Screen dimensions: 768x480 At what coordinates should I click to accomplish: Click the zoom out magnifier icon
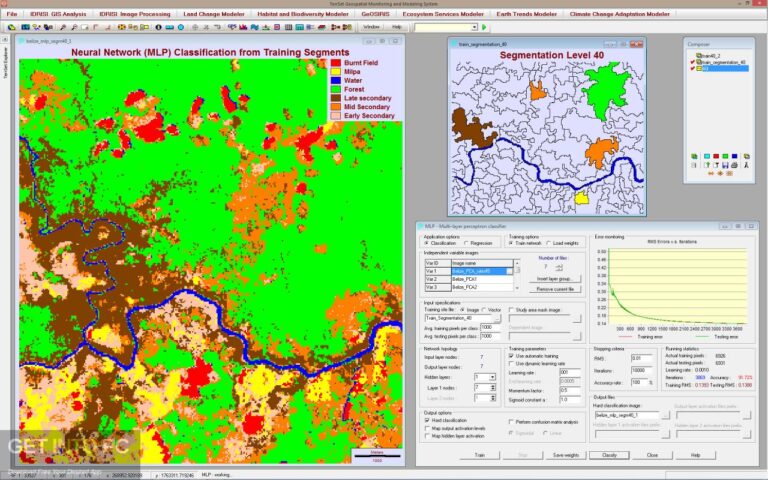pyautogui.click(x=74, y=27)
